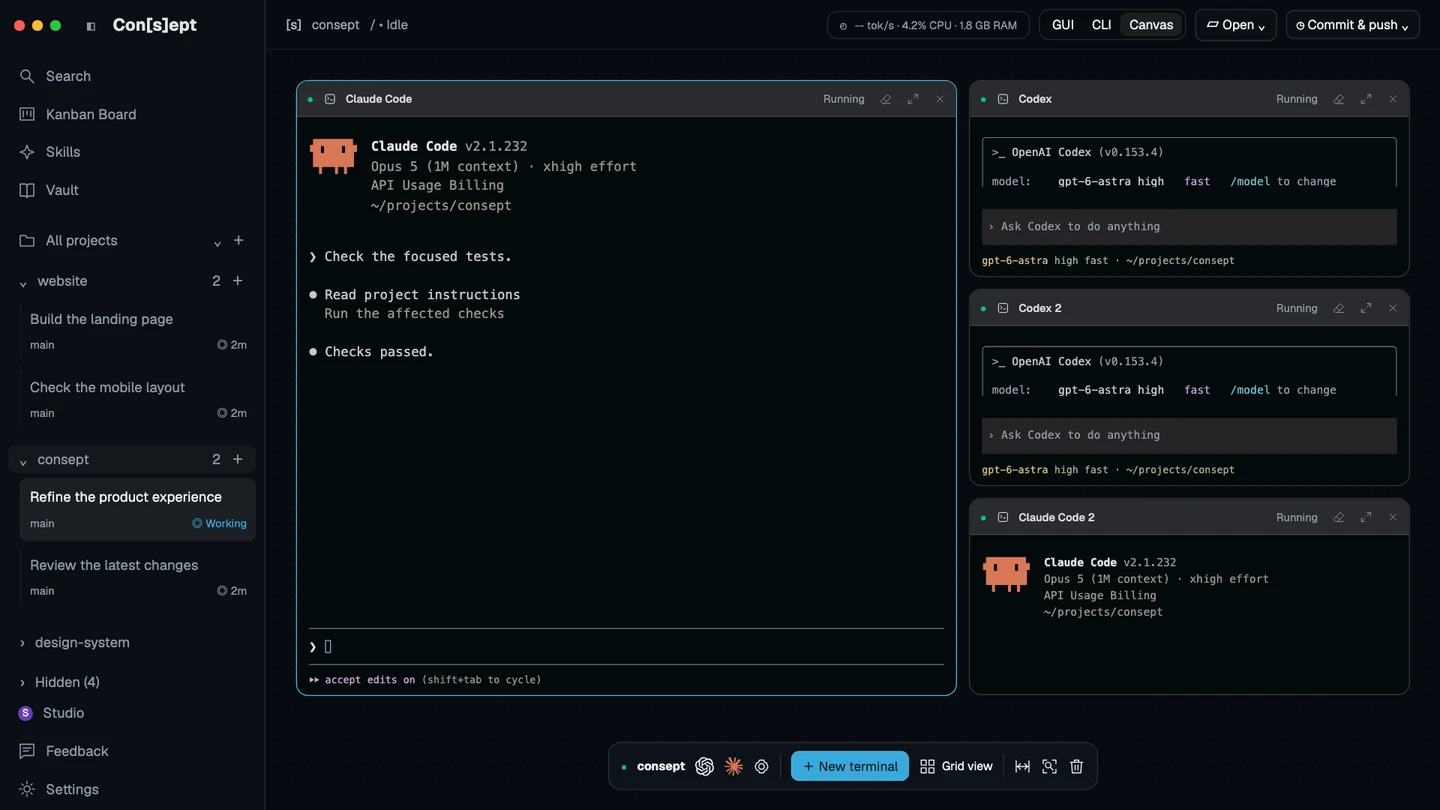Toggle the sidebar panel icon beside Con[s]ept

pos(91,26)
